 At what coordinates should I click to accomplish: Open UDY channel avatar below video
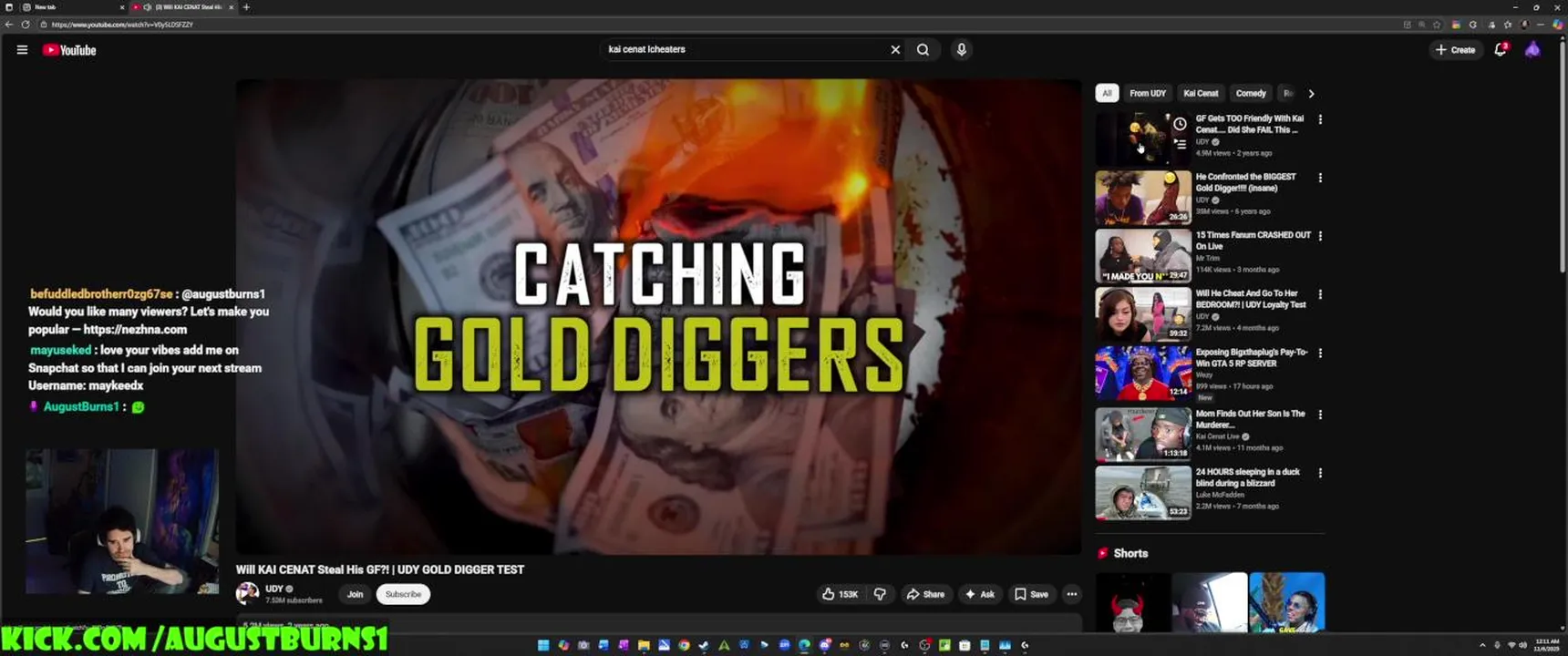click(247, 593)
